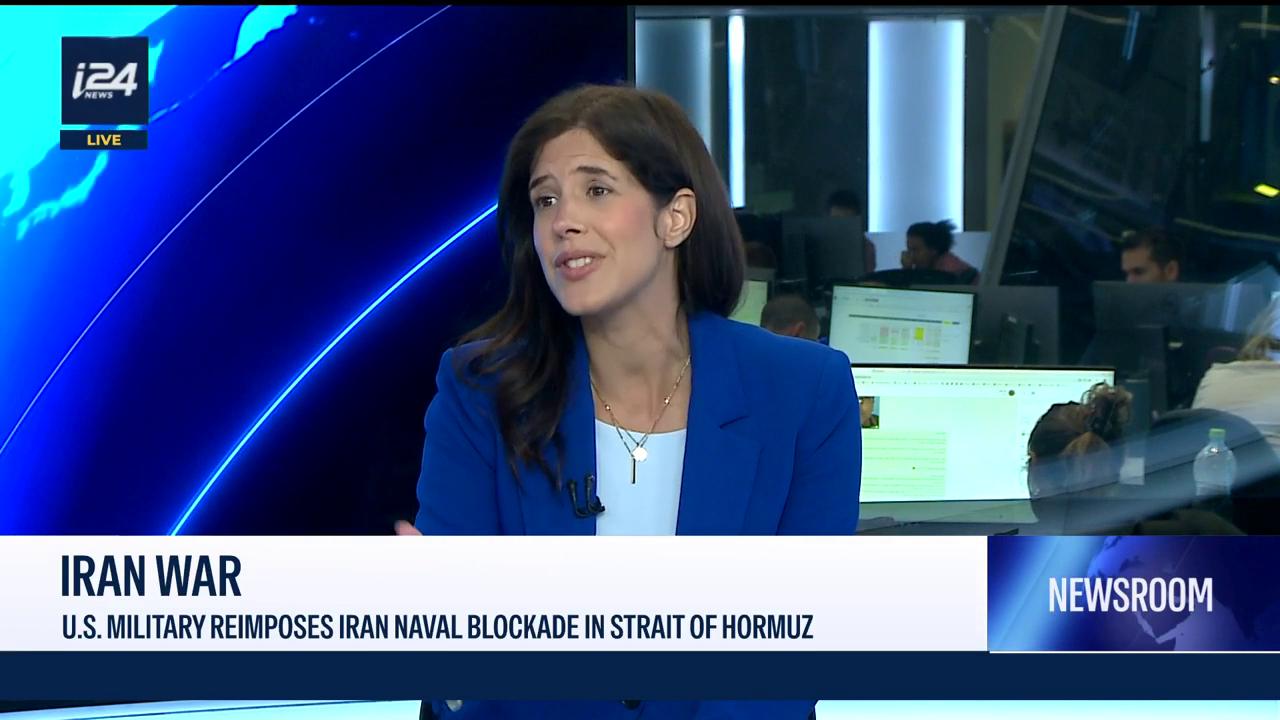Click the upper monitor with colored table

pyautogui.click(x=902, y=324)
